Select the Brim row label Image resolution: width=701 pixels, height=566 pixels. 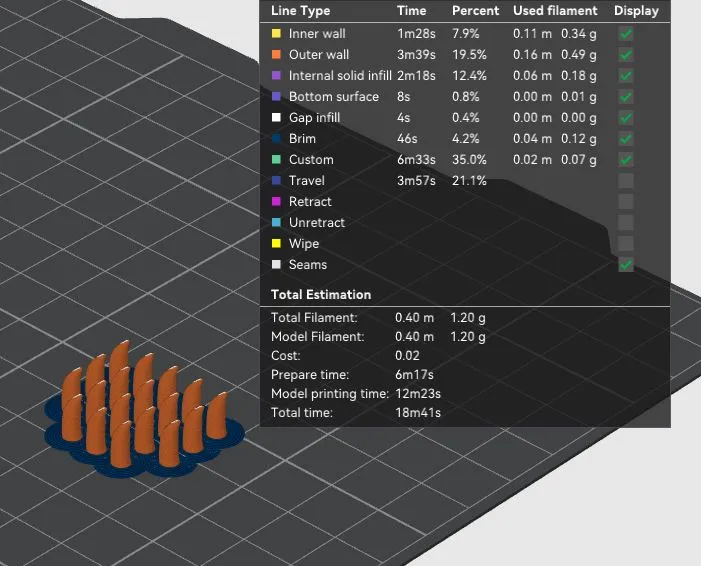click(x=302, y=139)
